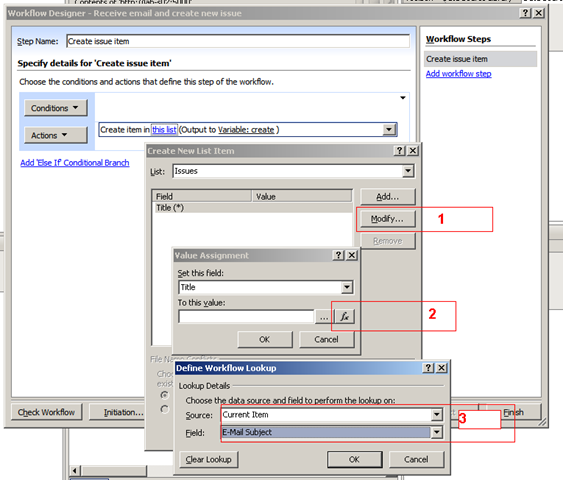Open the fx workflow lookup button

pyautogui.click(x=345, y=316)
